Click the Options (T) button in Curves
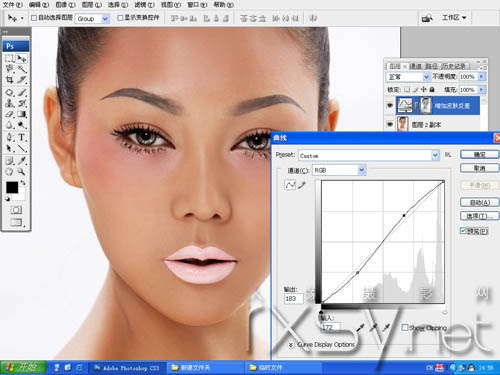The height and width of the screenshot is (375, 500). pyautogui.click(x=480, y=216)
